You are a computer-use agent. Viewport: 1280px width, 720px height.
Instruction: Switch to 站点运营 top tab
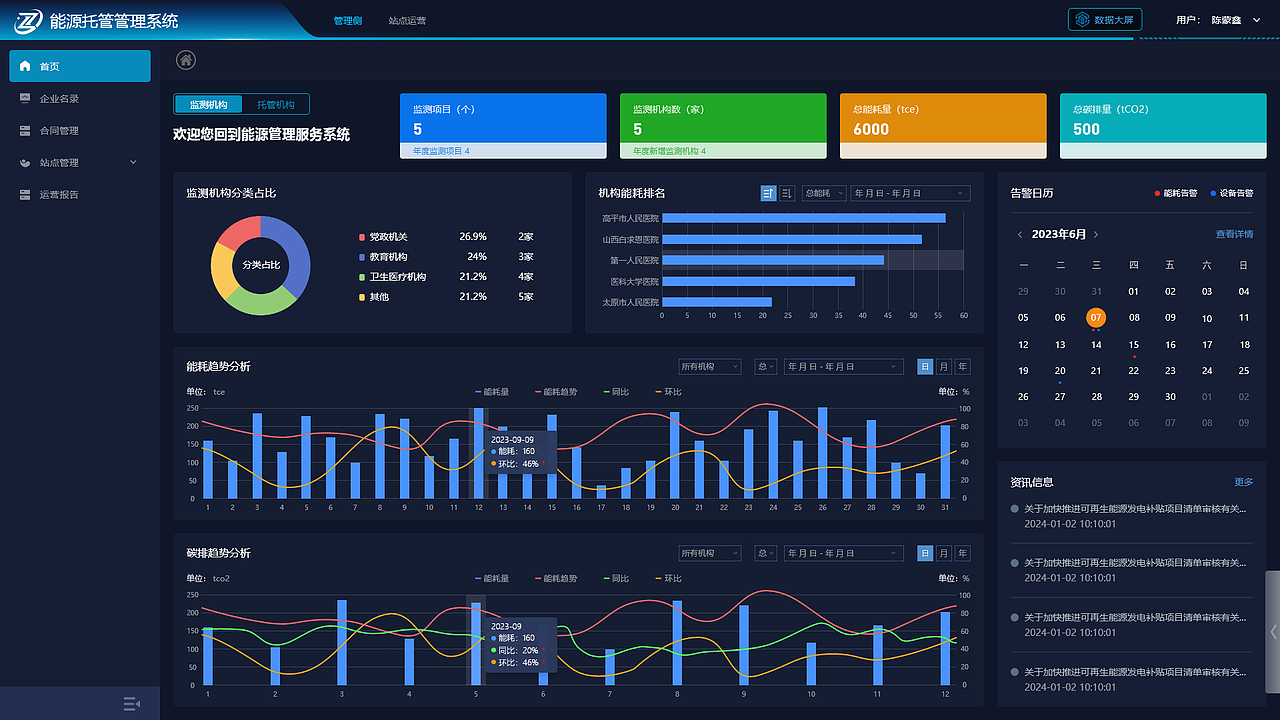point(408,20)
